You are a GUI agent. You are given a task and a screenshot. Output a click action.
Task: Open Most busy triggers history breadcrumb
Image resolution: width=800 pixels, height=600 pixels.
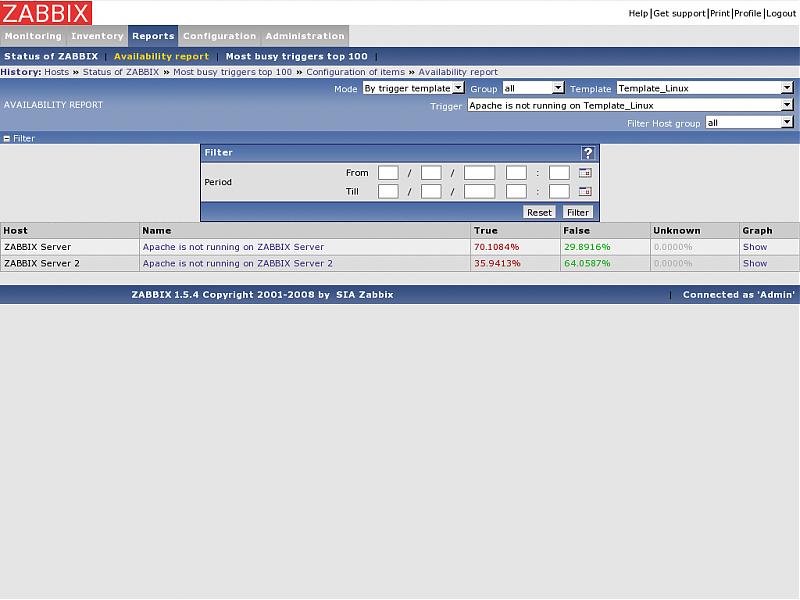click(x=233, y=72)
